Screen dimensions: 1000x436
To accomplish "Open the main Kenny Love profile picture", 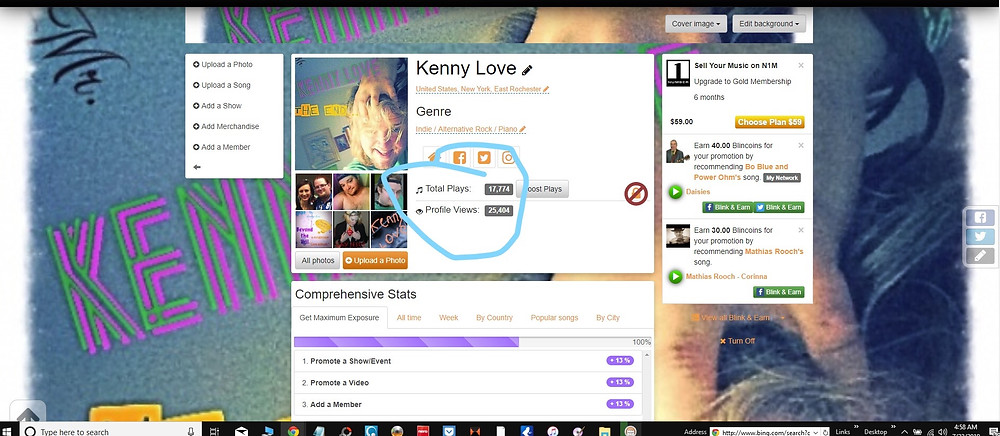I will point(351,114).
